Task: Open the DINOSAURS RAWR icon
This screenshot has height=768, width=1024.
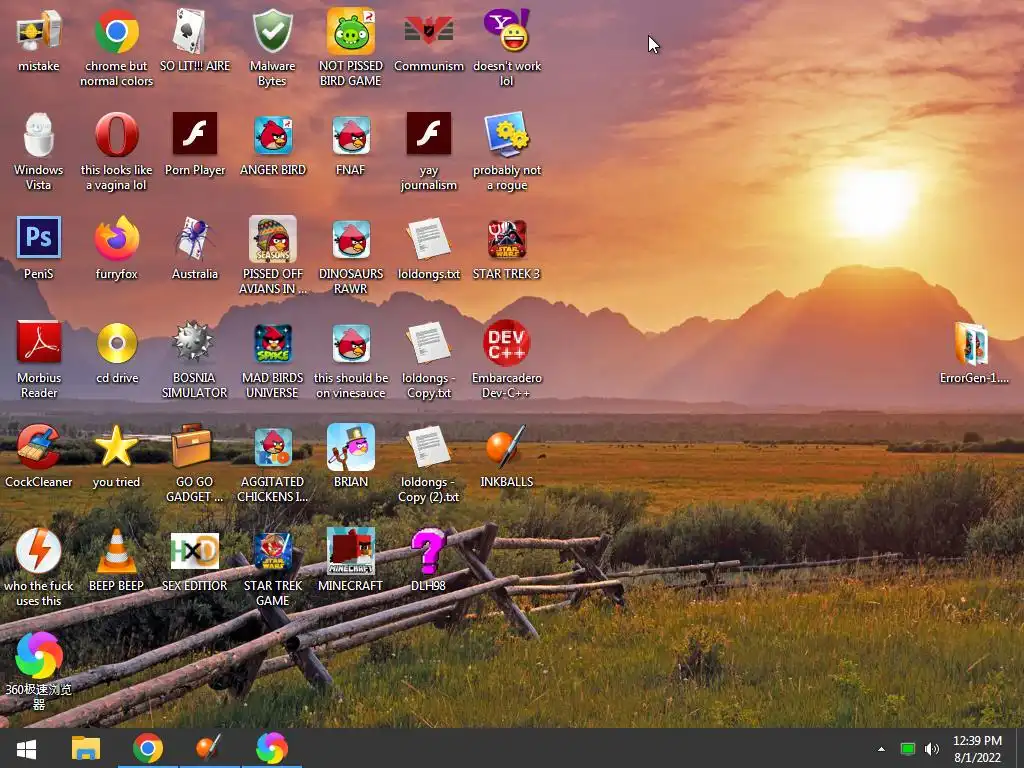Action: click(351, 239)
